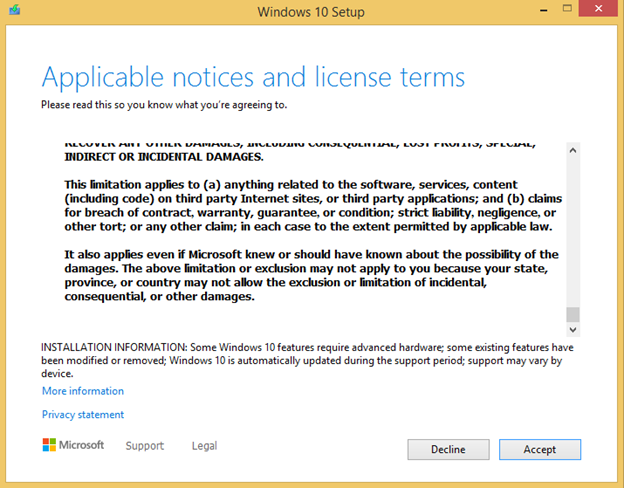Click the 'INSTALLATION INFORMATION' notice text
The width and height of the screenshot is (624, 488).
pyautogui.click(x=307, y=360)
